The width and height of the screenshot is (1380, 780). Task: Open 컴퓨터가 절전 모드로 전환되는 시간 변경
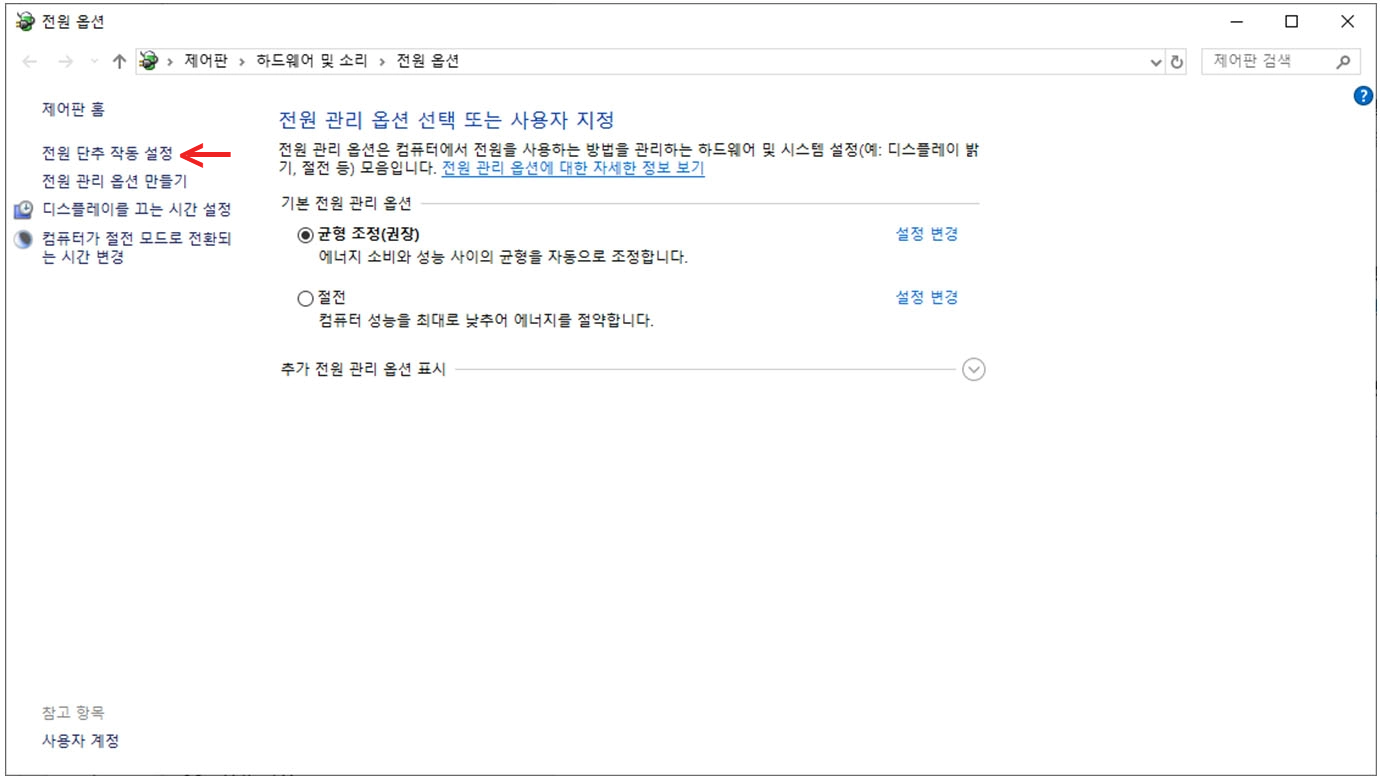click(136, 248)
